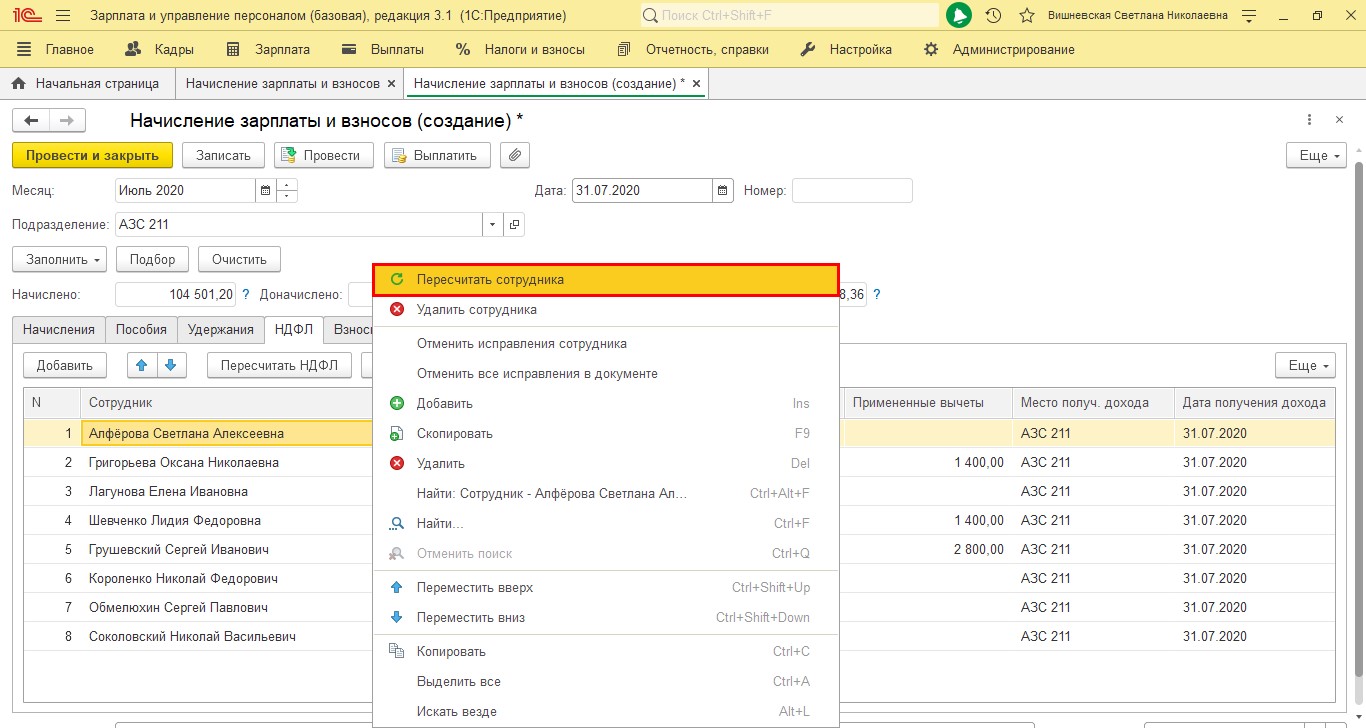Open the calendar for the Дата field

coord(723,190)
